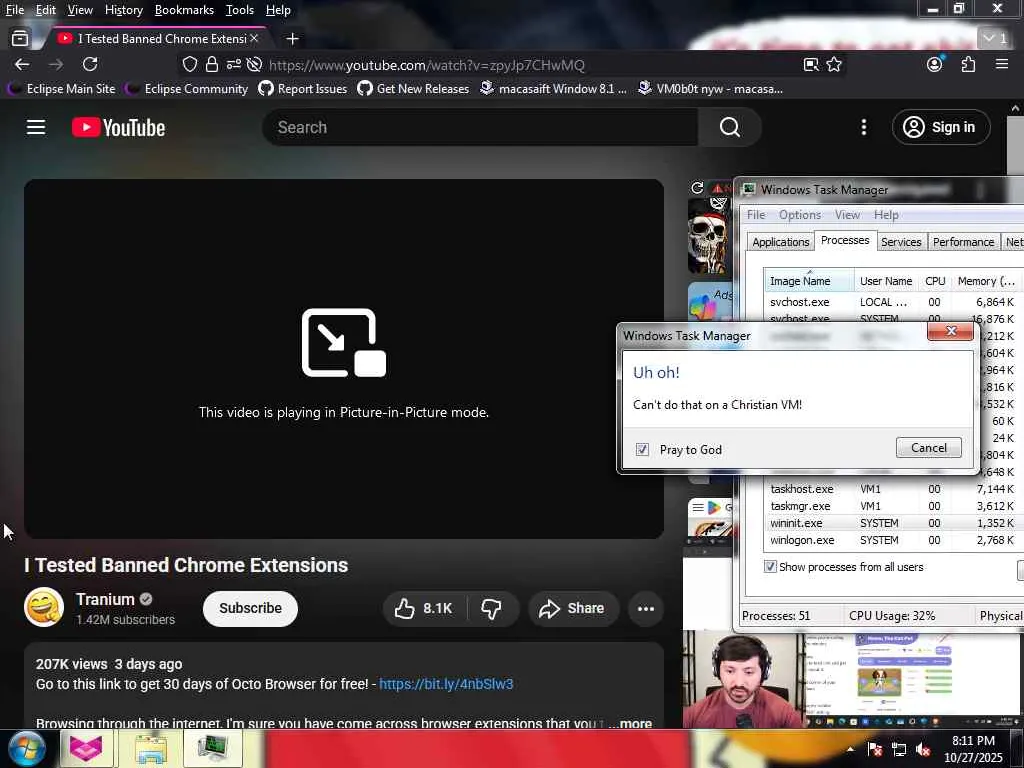Switch to Performance tab in Task Manager
This screenshot has width=1024, height=768.
[963, 242]
